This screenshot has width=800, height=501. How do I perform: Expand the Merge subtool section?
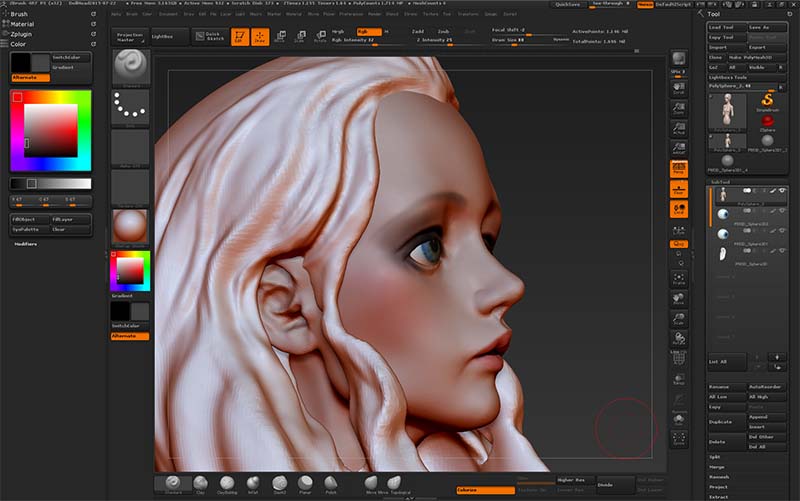(x=717, y=467)
